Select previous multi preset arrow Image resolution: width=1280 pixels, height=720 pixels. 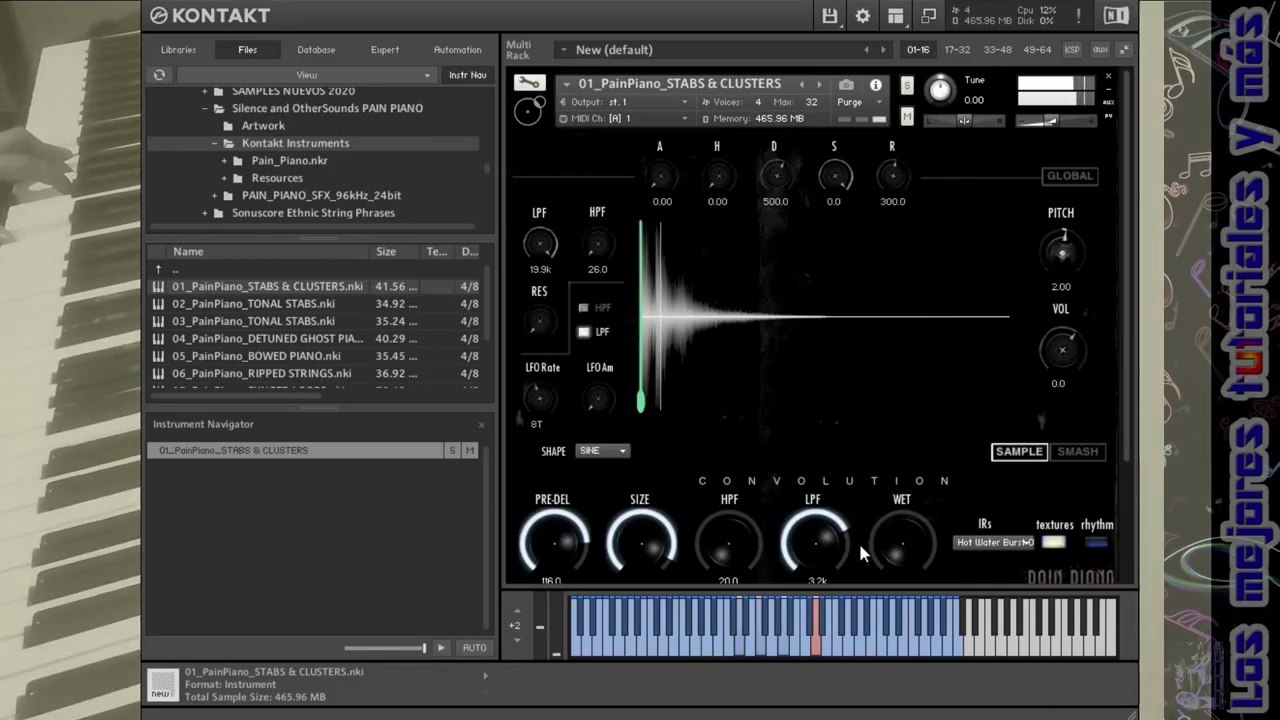(866, 50)
